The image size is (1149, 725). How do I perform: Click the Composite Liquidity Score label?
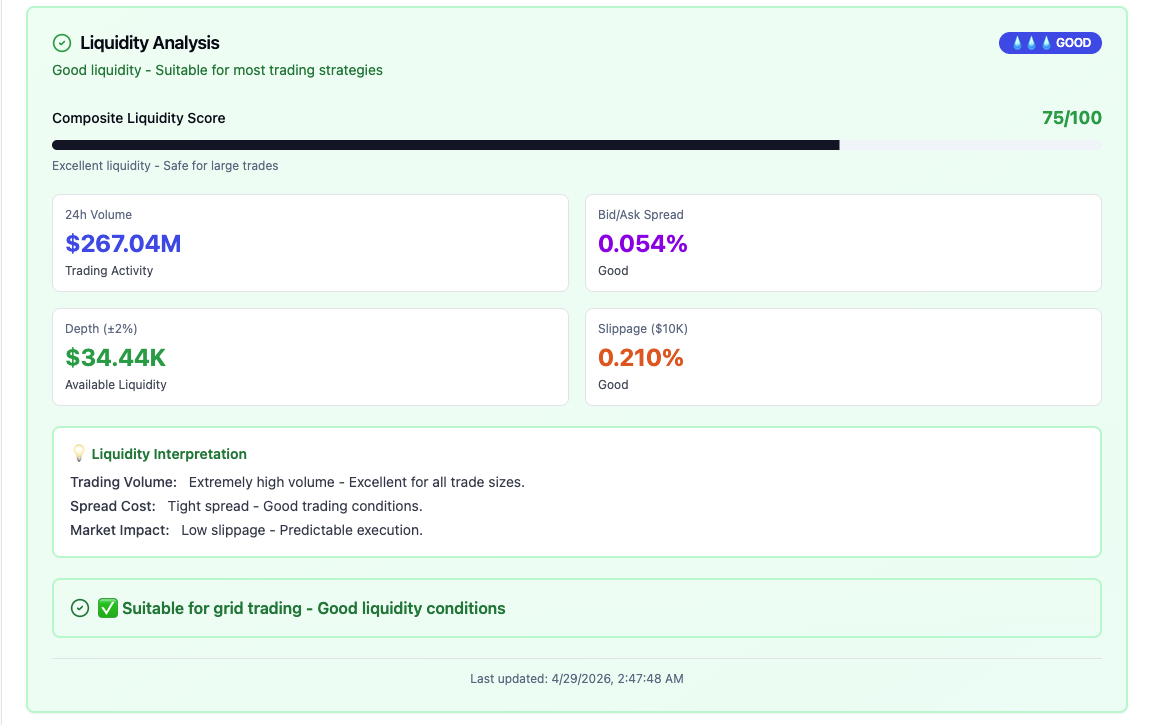(x=138, y=118)
